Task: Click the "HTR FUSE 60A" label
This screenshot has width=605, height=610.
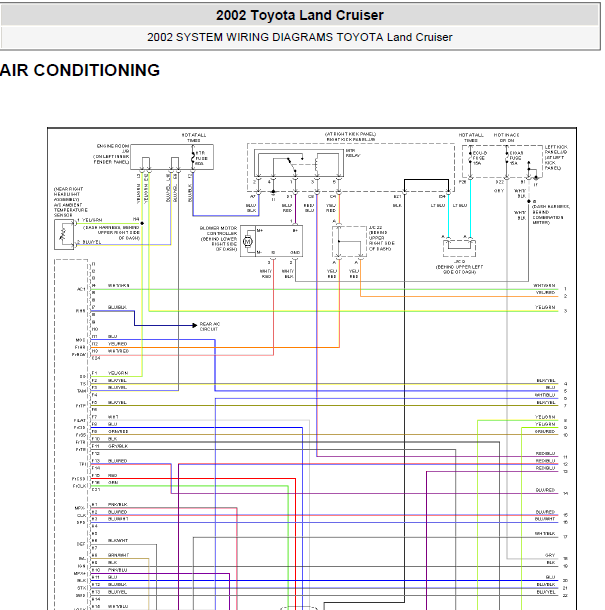Action: (x=202, y=158)
